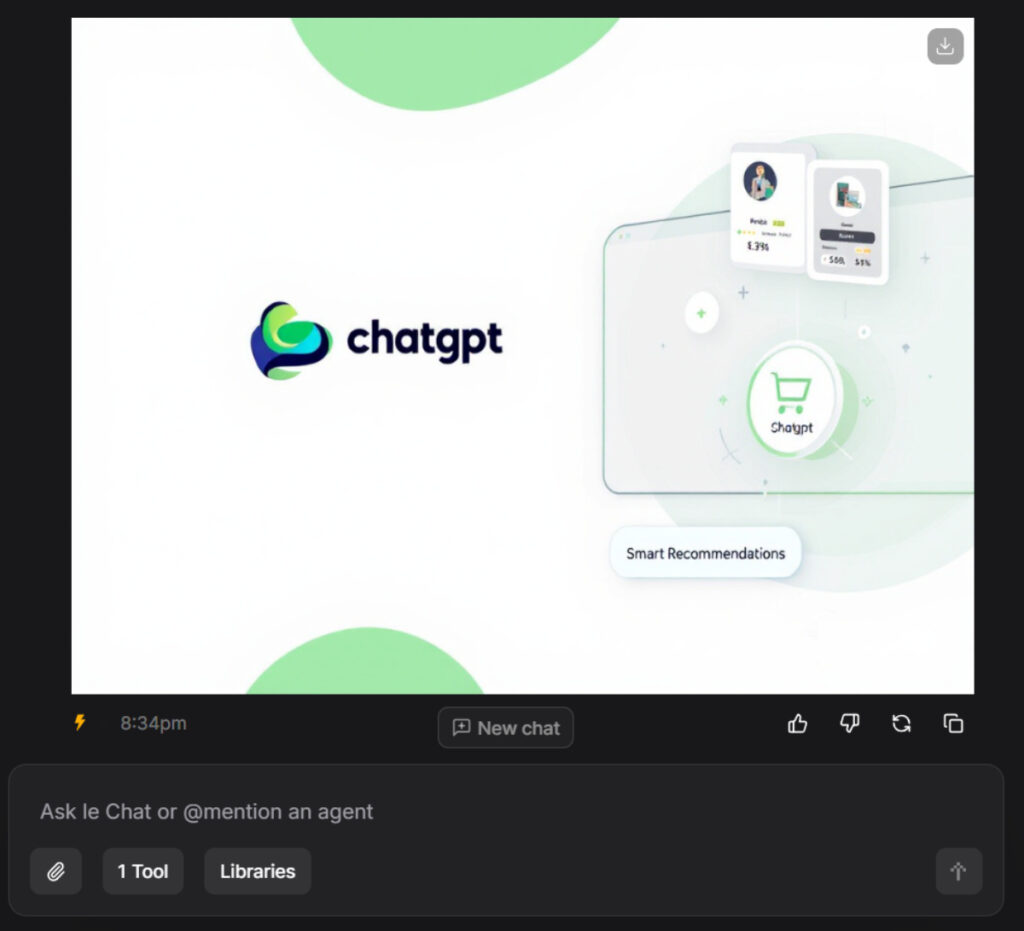This screenshot has height=931, width=1024.
Task: Regenerate the response
Action: [x=901, y=723]
